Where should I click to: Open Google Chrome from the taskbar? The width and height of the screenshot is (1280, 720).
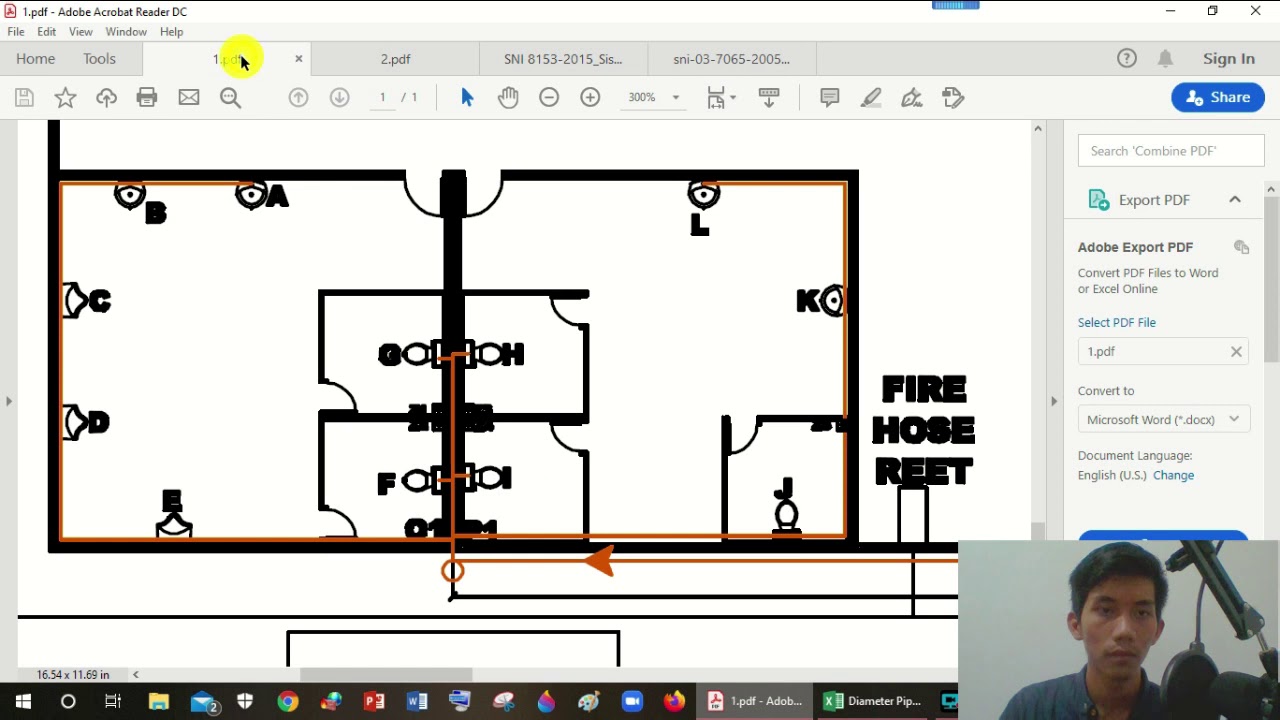pos(288,702)
